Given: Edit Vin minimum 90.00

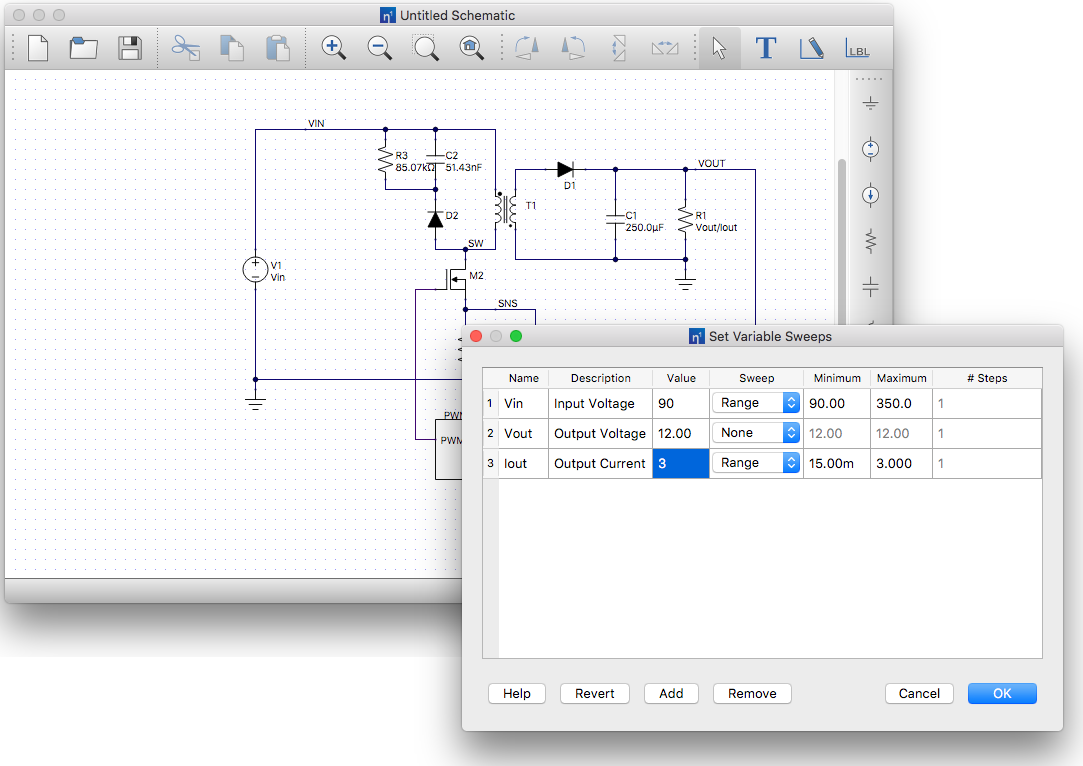Looking at the screenshot, I should tap(837, 403).
